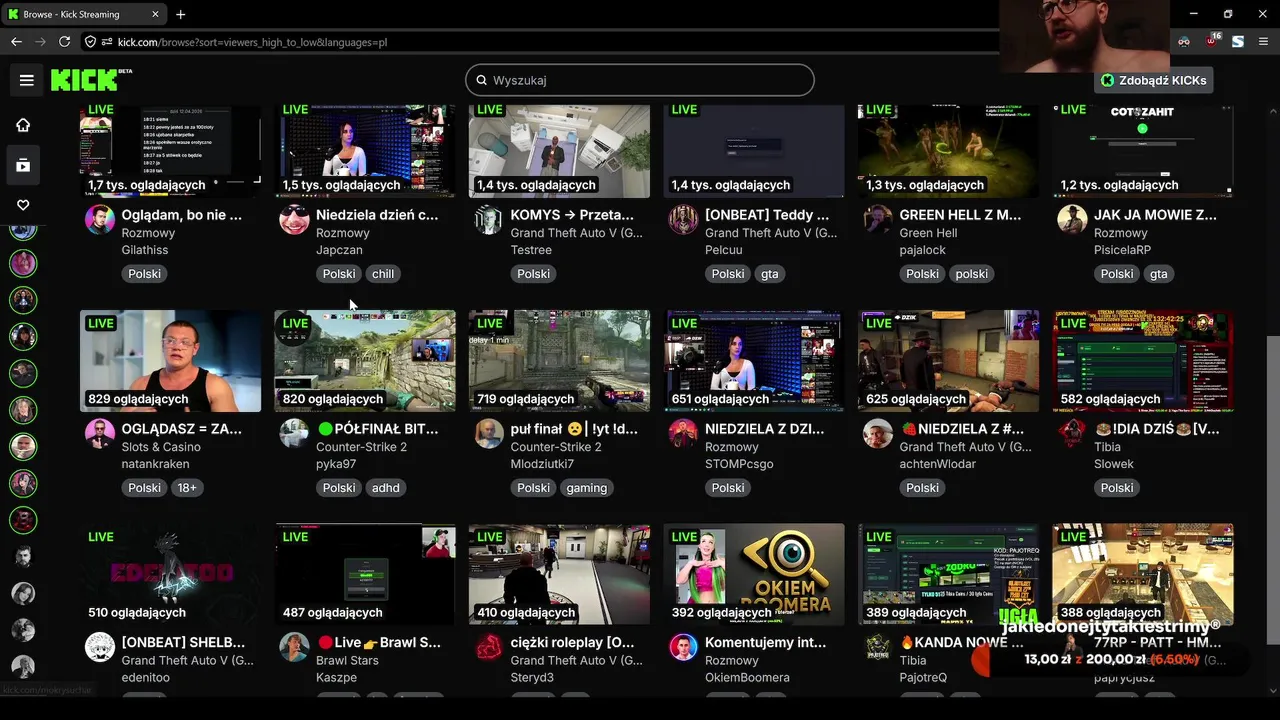This screenshot has width=1280, height=720.
Task: Open Steryd3 channel avatar
Action: point(489,647)
